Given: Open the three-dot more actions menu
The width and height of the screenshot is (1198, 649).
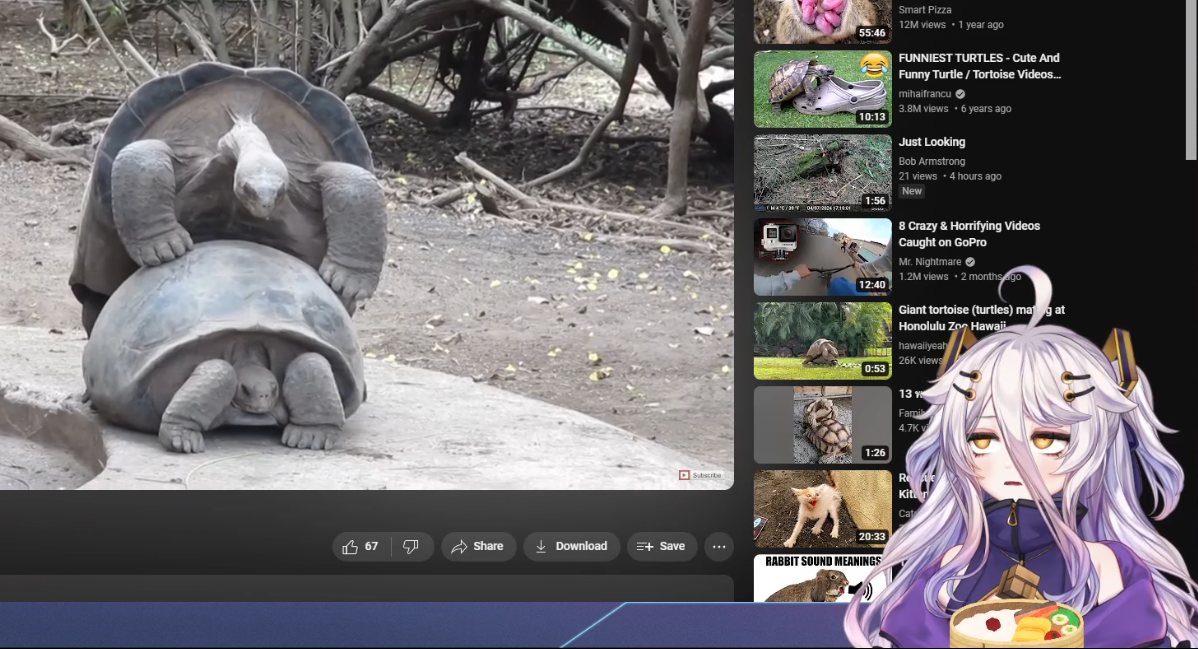Looking at the screenshot, I should click(x=718, y=547).
